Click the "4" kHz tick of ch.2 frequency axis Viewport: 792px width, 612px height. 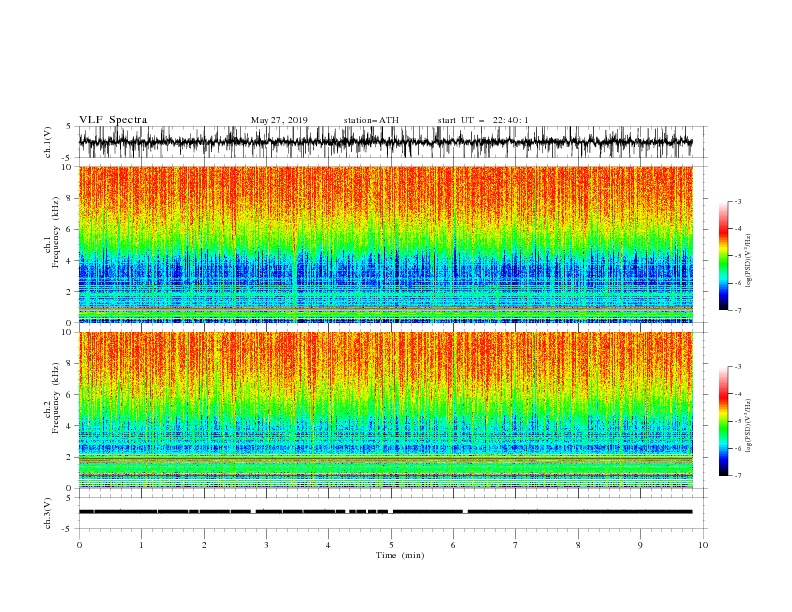69,426
